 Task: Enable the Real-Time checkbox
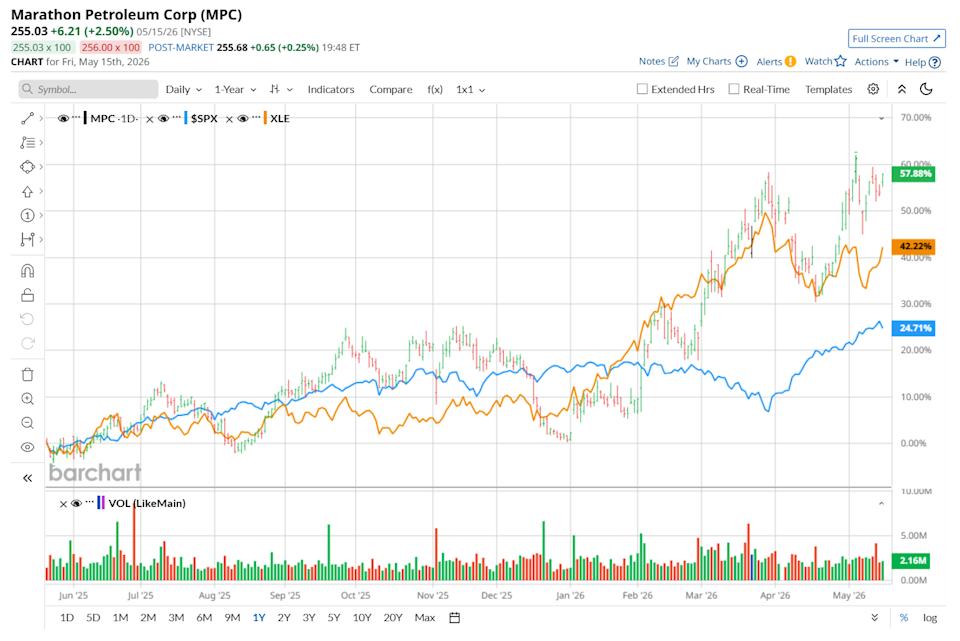pos(733,89)
